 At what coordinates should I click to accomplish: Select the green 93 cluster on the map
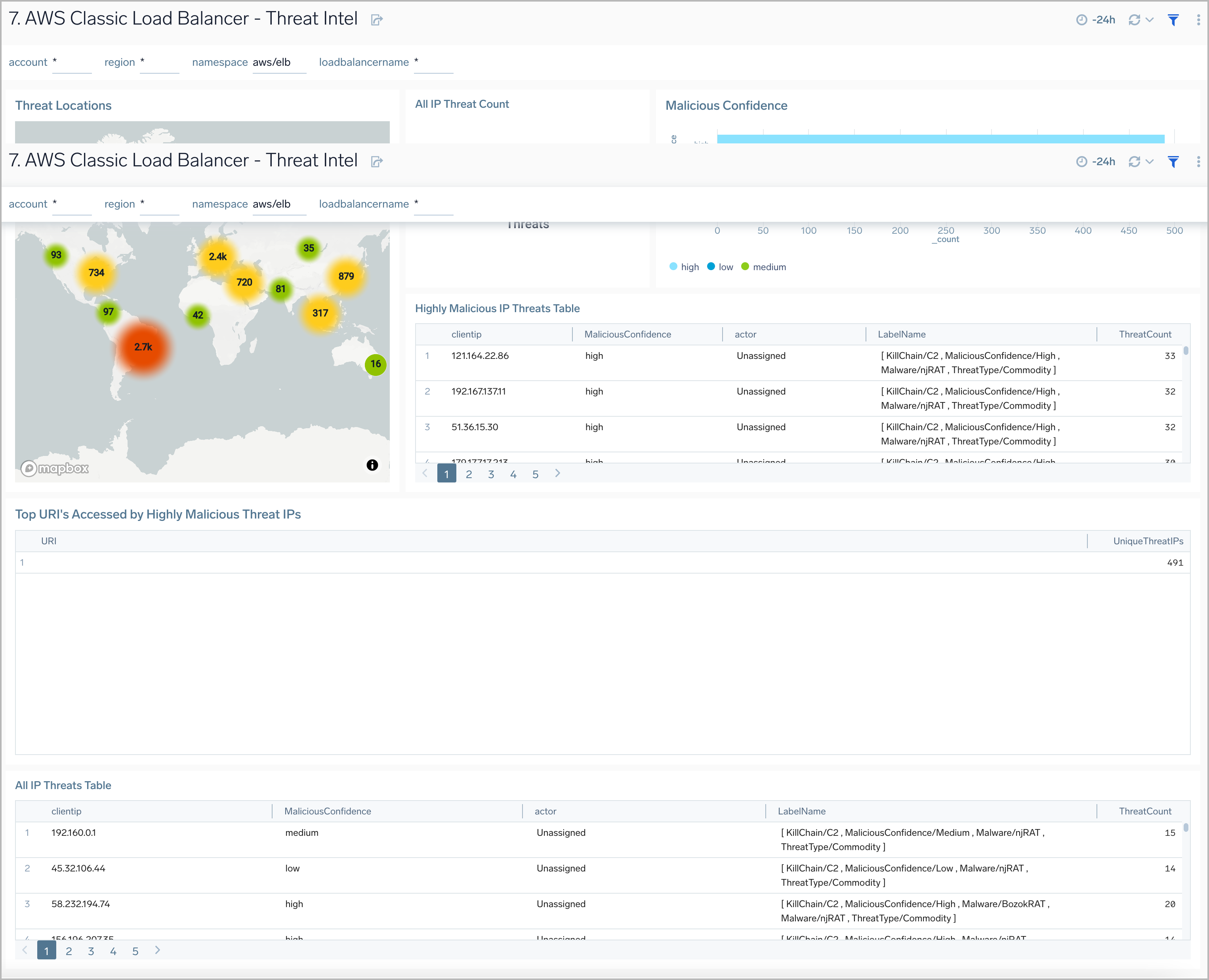point(56,255)
